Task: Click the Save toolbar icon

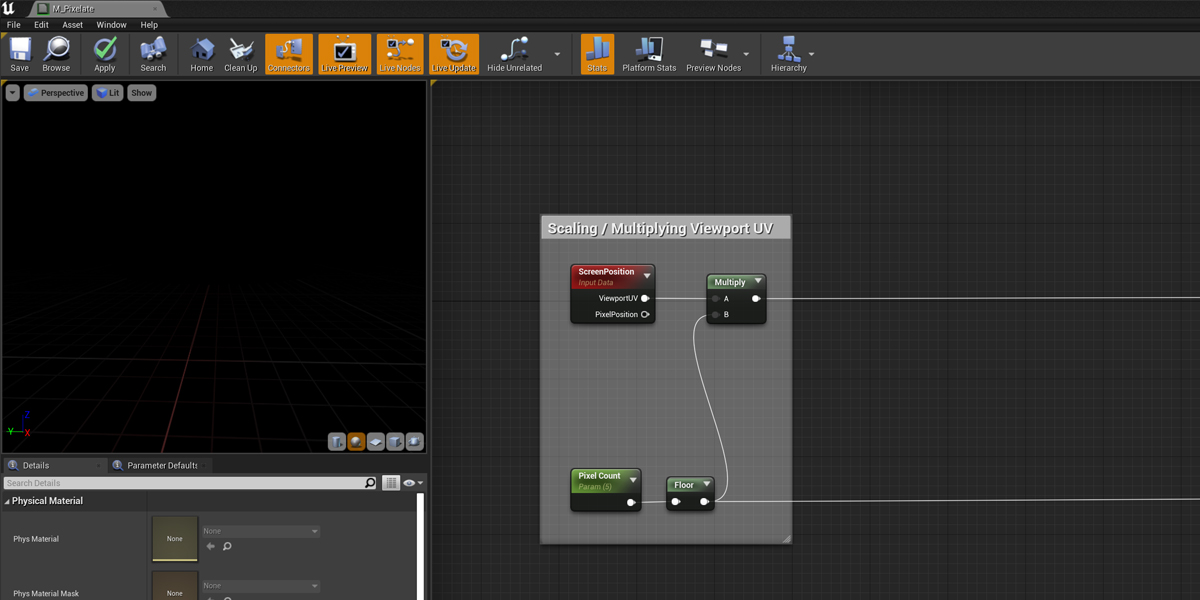Action: 20,54
